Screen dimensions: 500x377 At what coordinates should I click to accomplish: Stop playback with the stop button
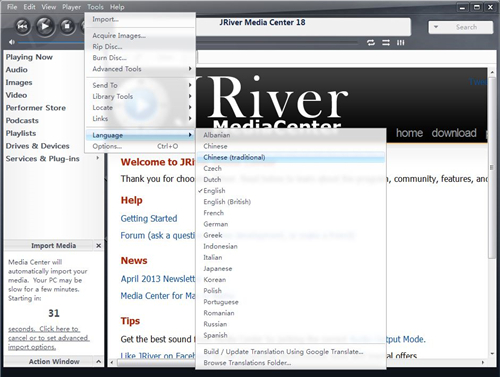tap(67, 26)
